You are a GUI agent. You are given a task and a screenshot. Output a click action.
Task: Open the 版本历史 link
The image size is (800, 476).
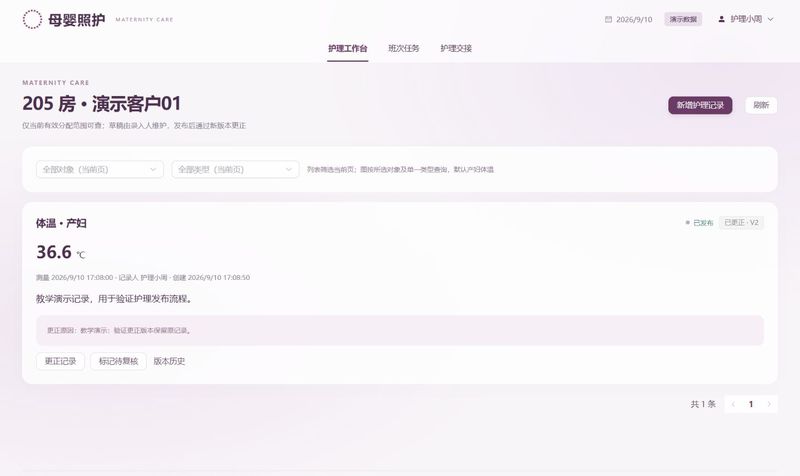[x=169, y=361]
